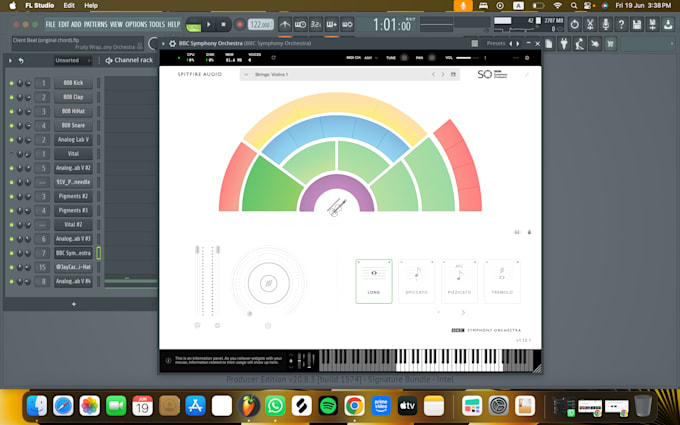Click the cut scissors toolbar icon
This screenshot has width=680, height=425.
[x=590, y=25]
